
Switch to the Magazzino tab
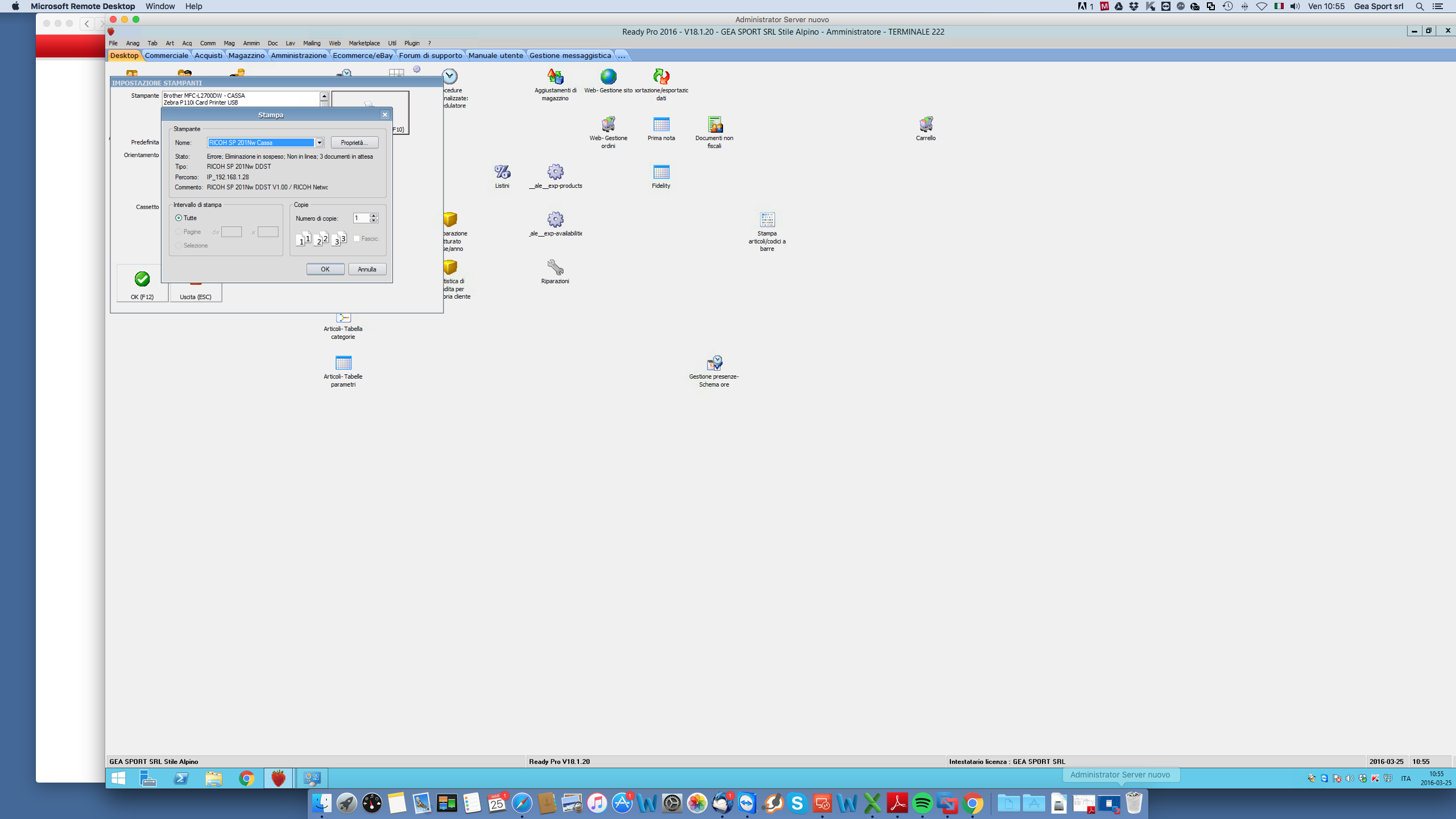246,55
